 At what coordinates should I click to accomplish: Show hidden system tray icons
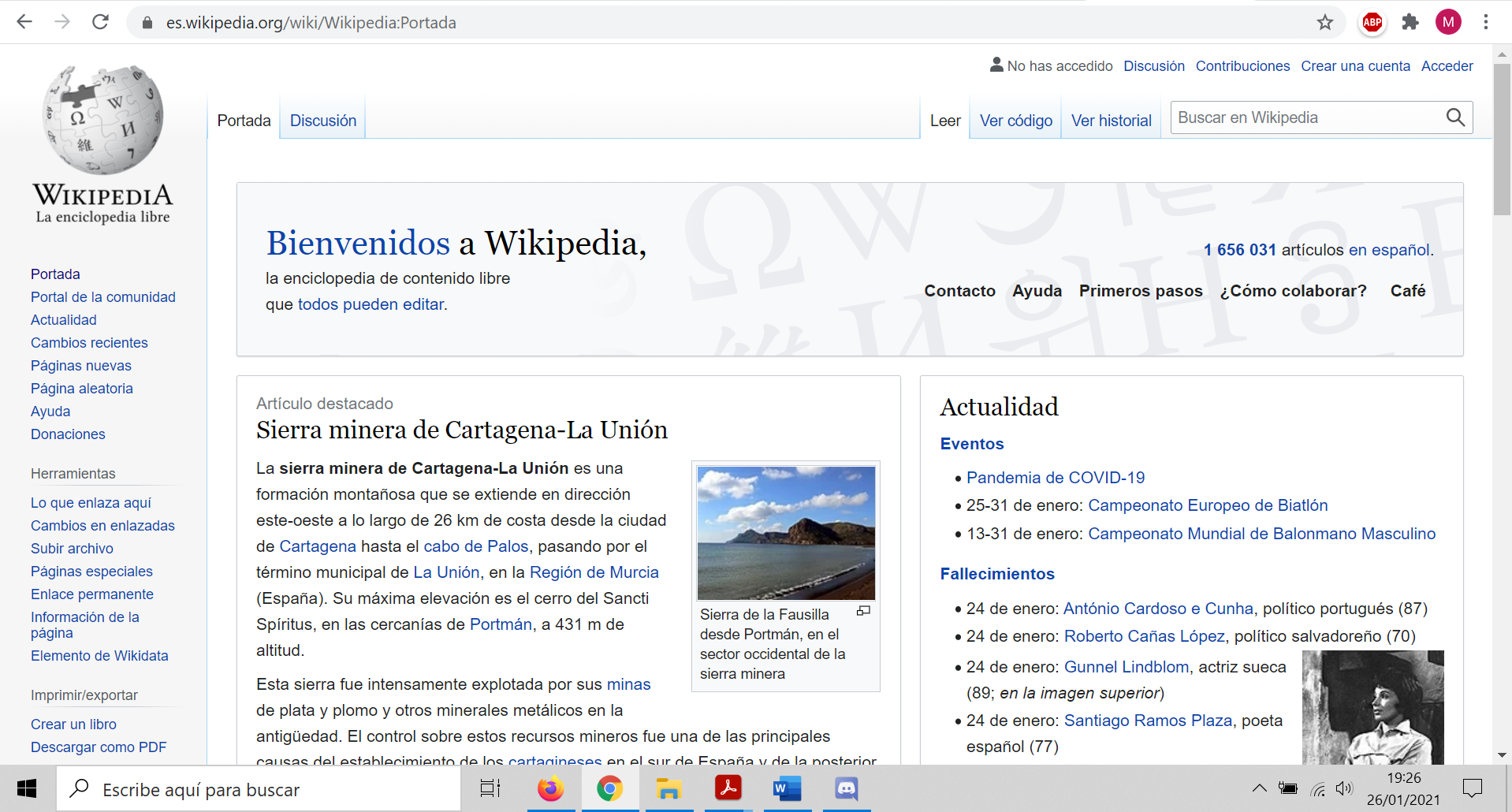pos(1259,788)
